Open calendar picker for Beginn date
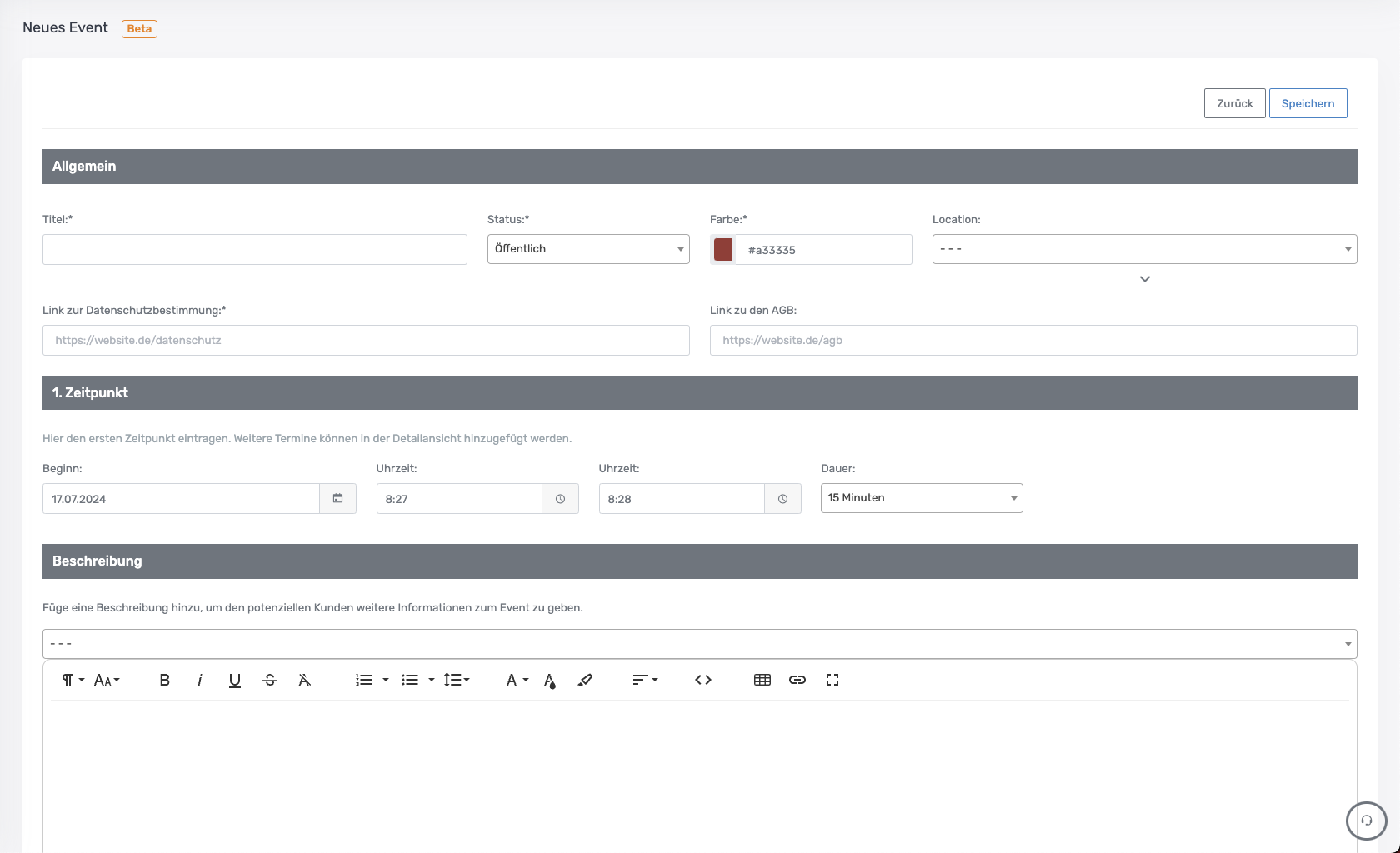1400x853 pixels. (x=337, y=499)
